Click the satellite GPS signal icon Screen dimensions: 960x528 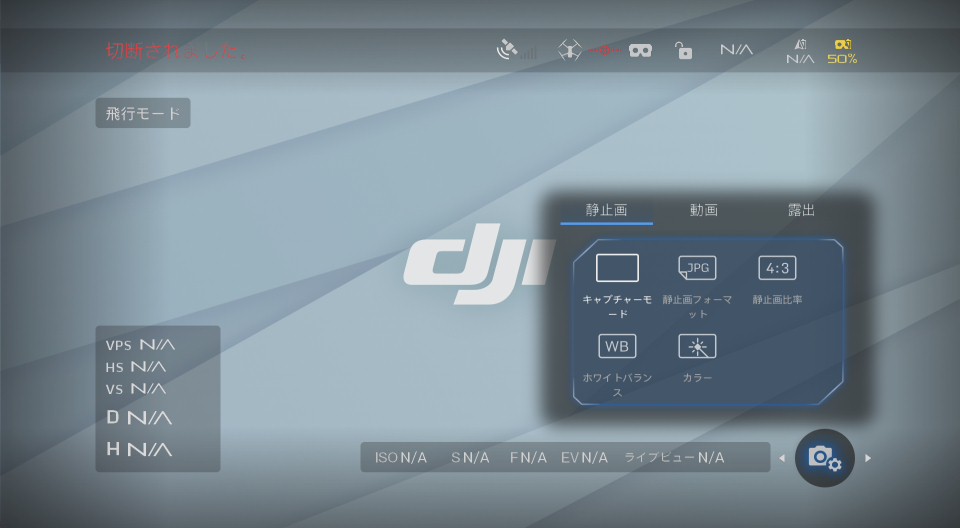(x=516, y=50)
